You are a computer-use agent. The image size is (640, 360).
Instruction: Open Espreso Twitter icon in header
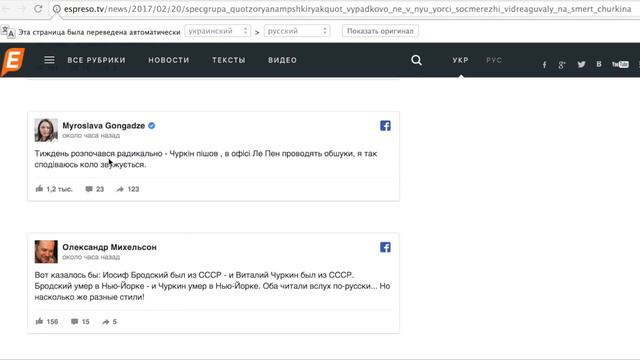[x=581, y=64]
